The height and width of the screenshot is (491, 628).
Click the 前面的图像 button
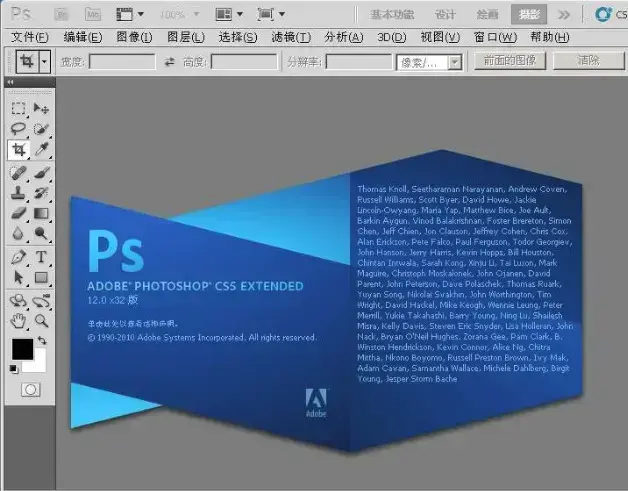pos(510,61)
